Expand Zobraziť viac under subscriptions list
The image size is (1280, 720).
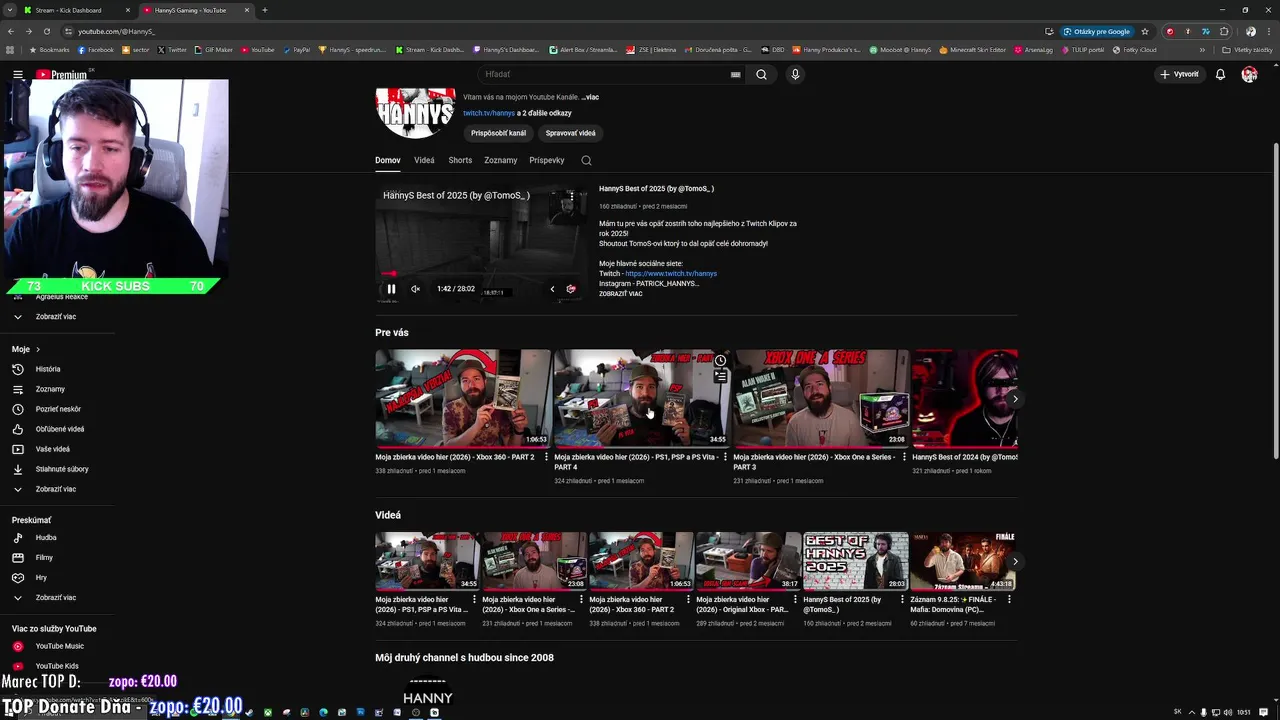point(56,316)
